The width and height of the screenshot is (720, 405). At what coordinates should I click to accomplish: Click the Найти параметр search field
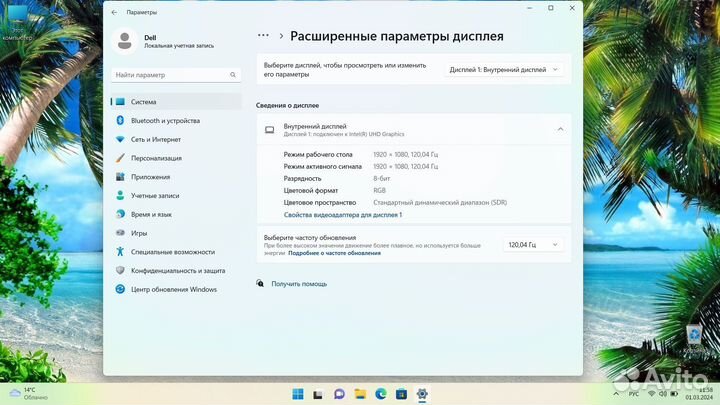coord(176,75)
